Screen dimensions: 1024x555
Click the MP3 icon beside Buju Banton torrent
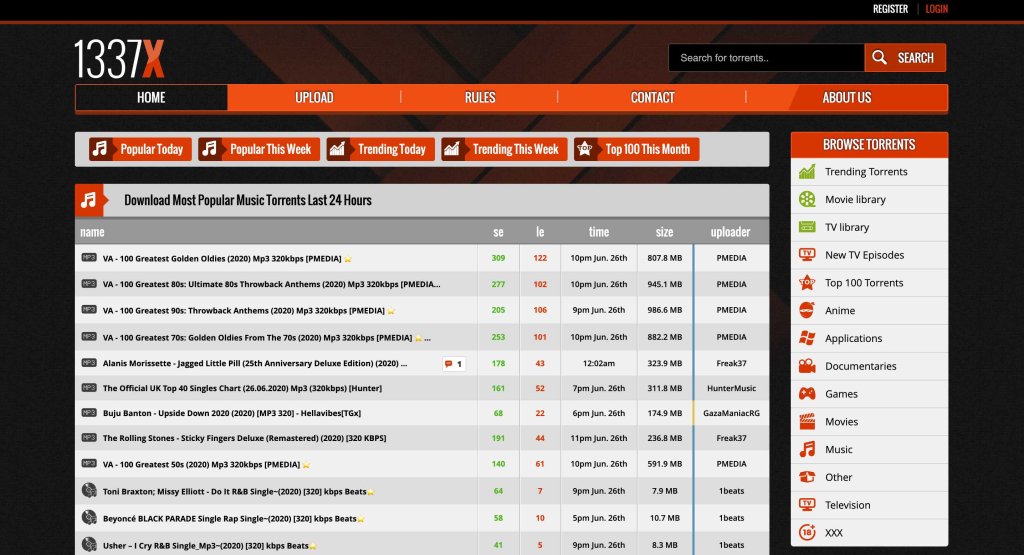[x=88, y=413]
